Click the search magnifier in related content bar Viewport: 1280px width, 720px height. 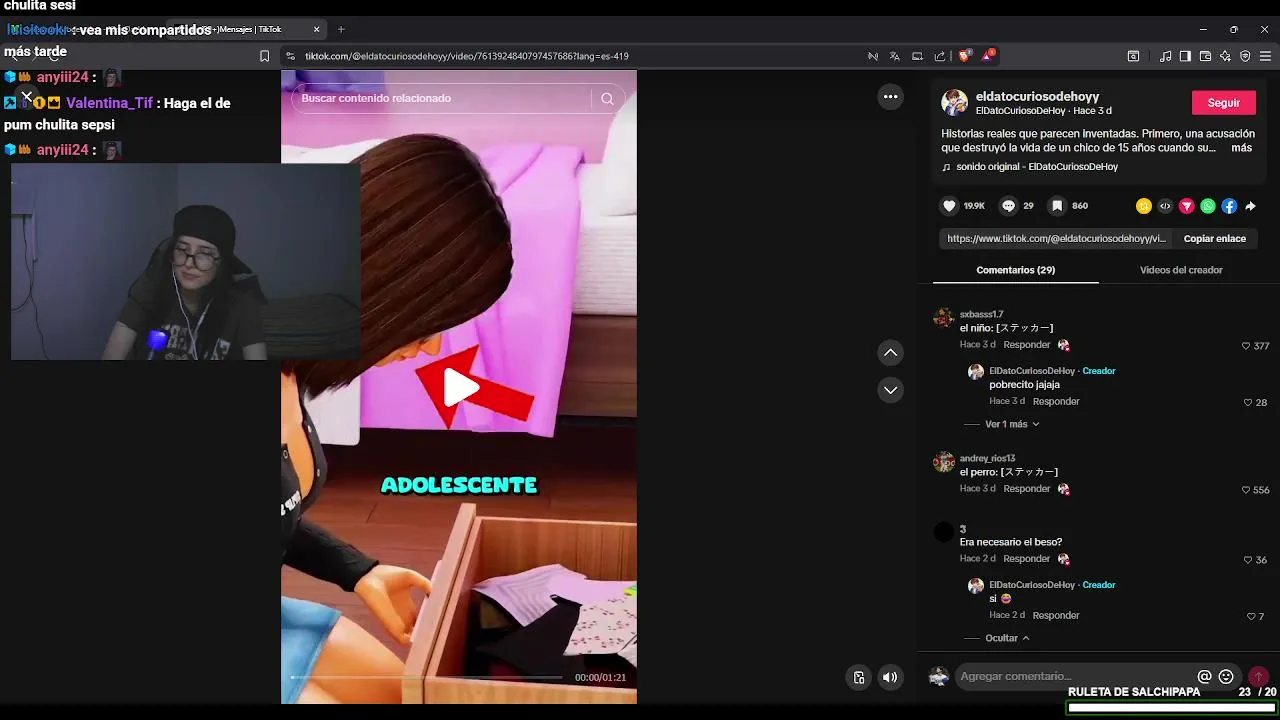coord(607,98)
